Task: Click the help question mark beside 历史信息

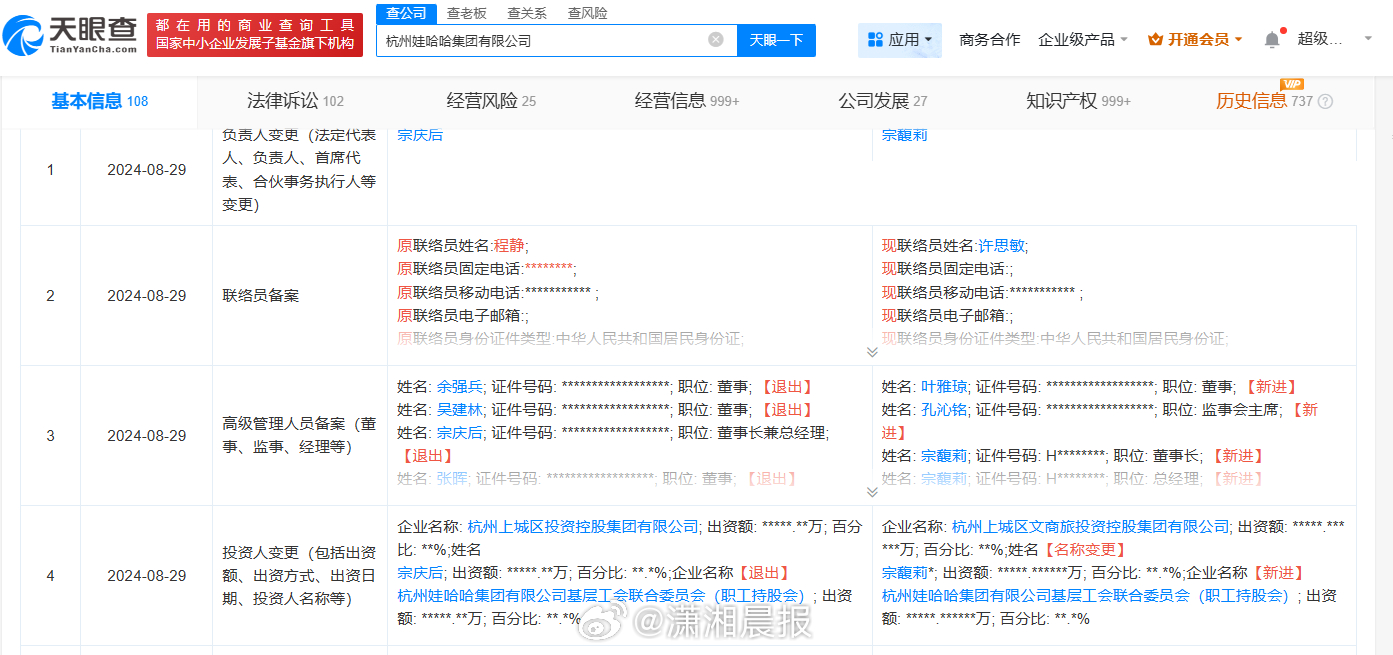Action: 1325,102
